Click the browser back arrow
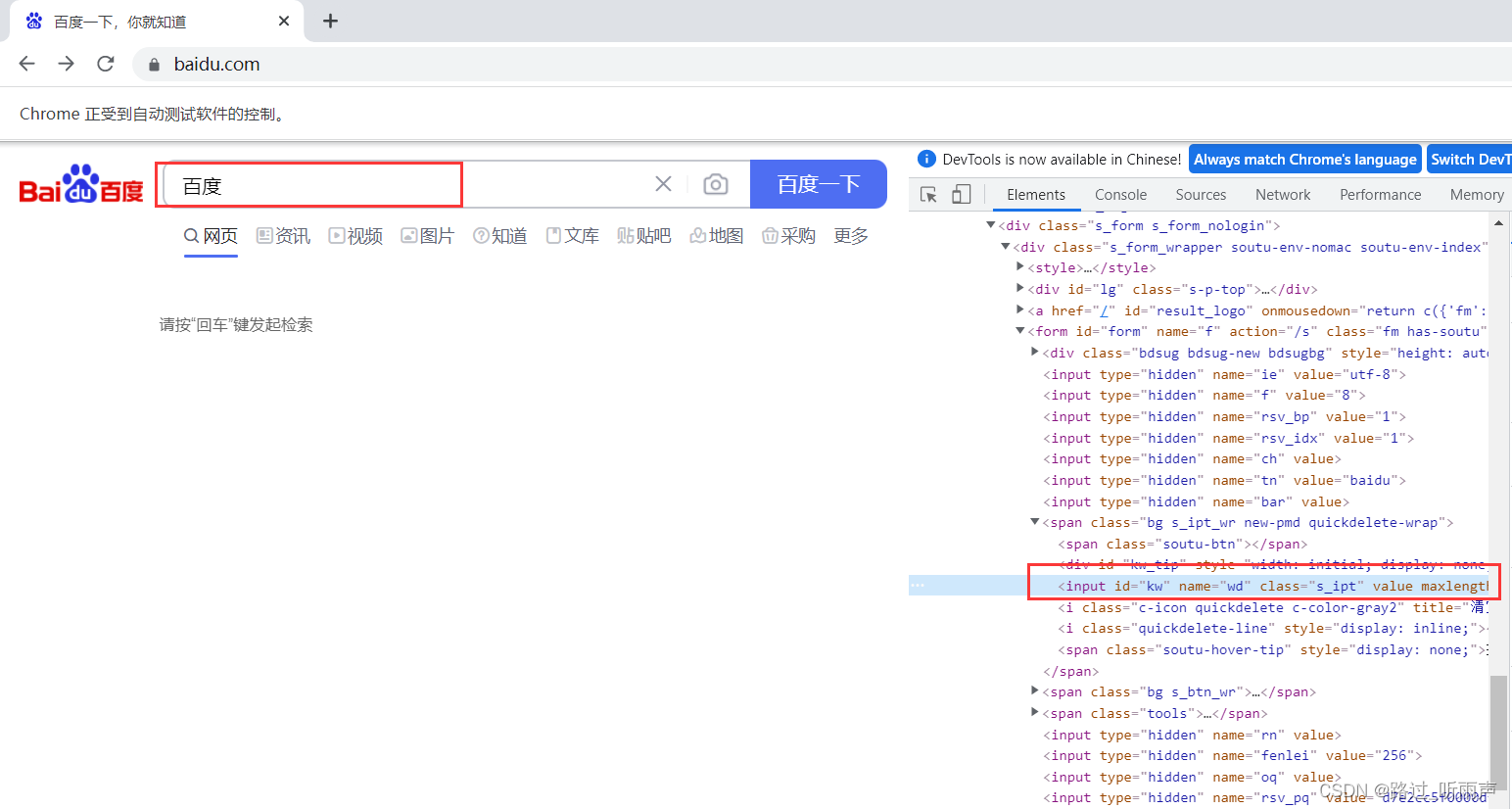 [x=26, y=64]
